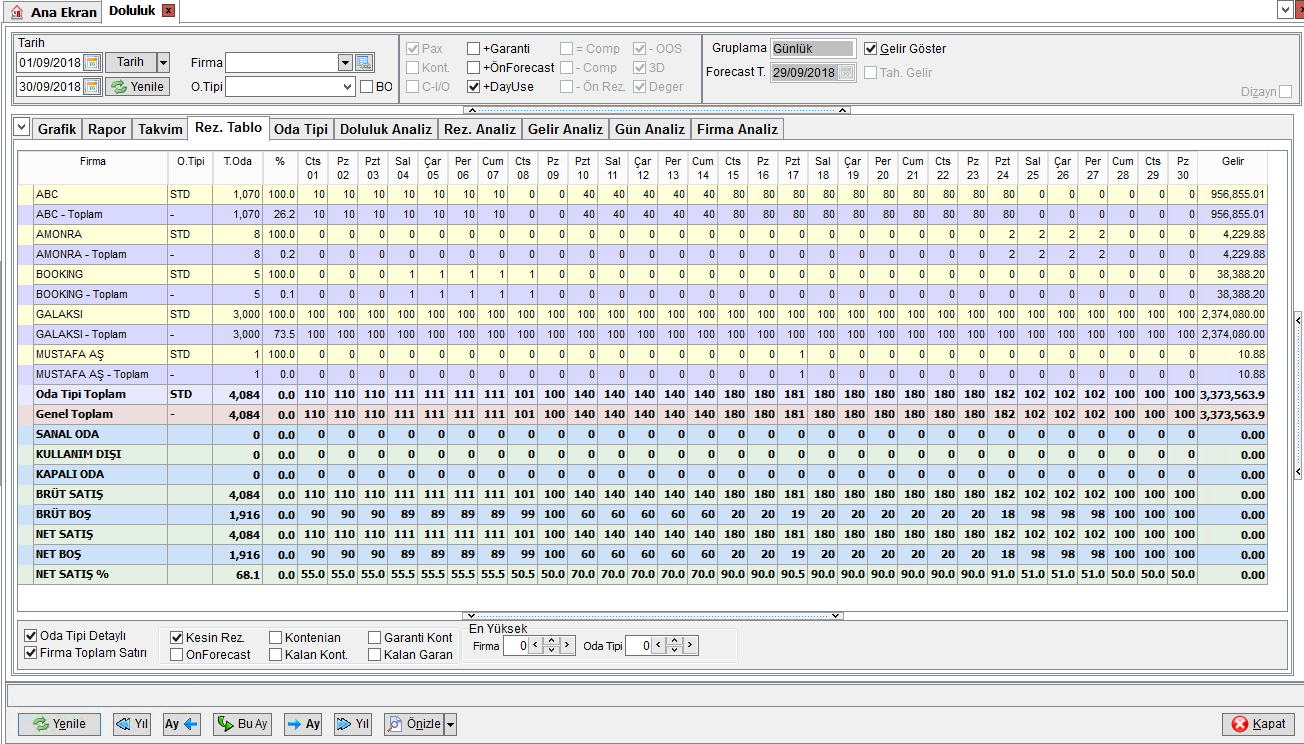Select the GALAKSI STD row
Image resolution: width=1304 pixels, height=744 pixels.
642,314
